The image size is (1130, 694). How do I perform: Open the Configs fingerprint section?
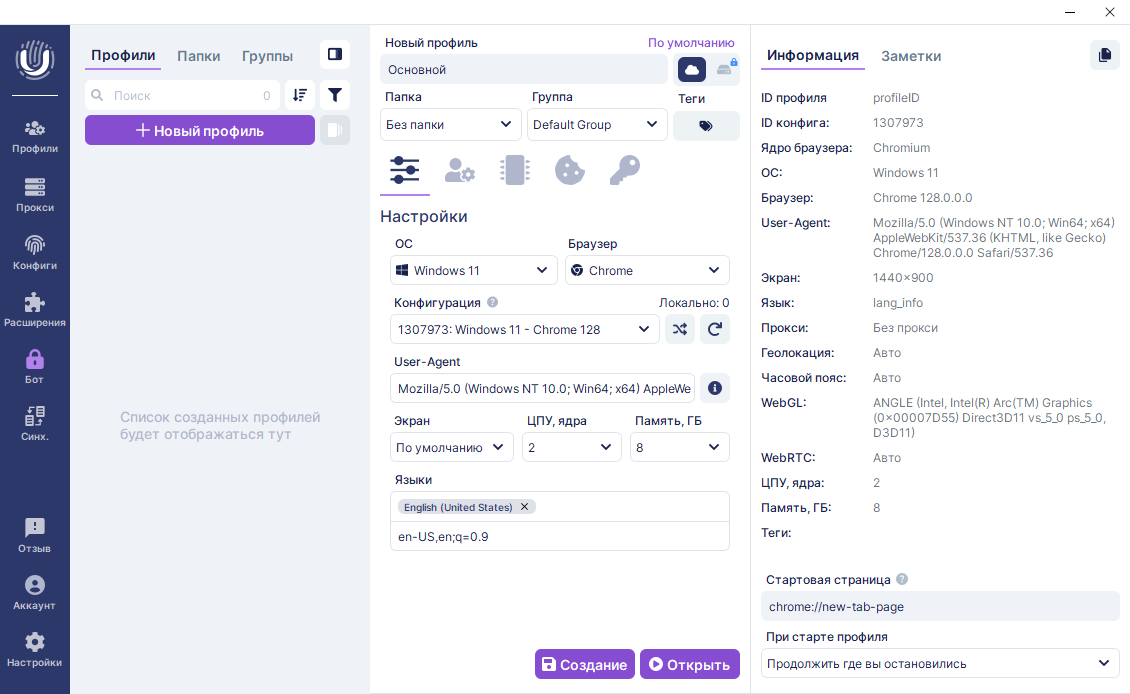coord(35,252)
